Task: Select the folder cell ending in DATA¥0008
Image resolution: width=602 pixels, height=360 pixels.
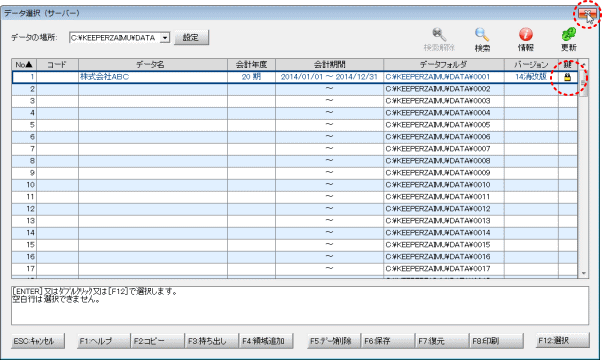Action: (x=444, y=161)
